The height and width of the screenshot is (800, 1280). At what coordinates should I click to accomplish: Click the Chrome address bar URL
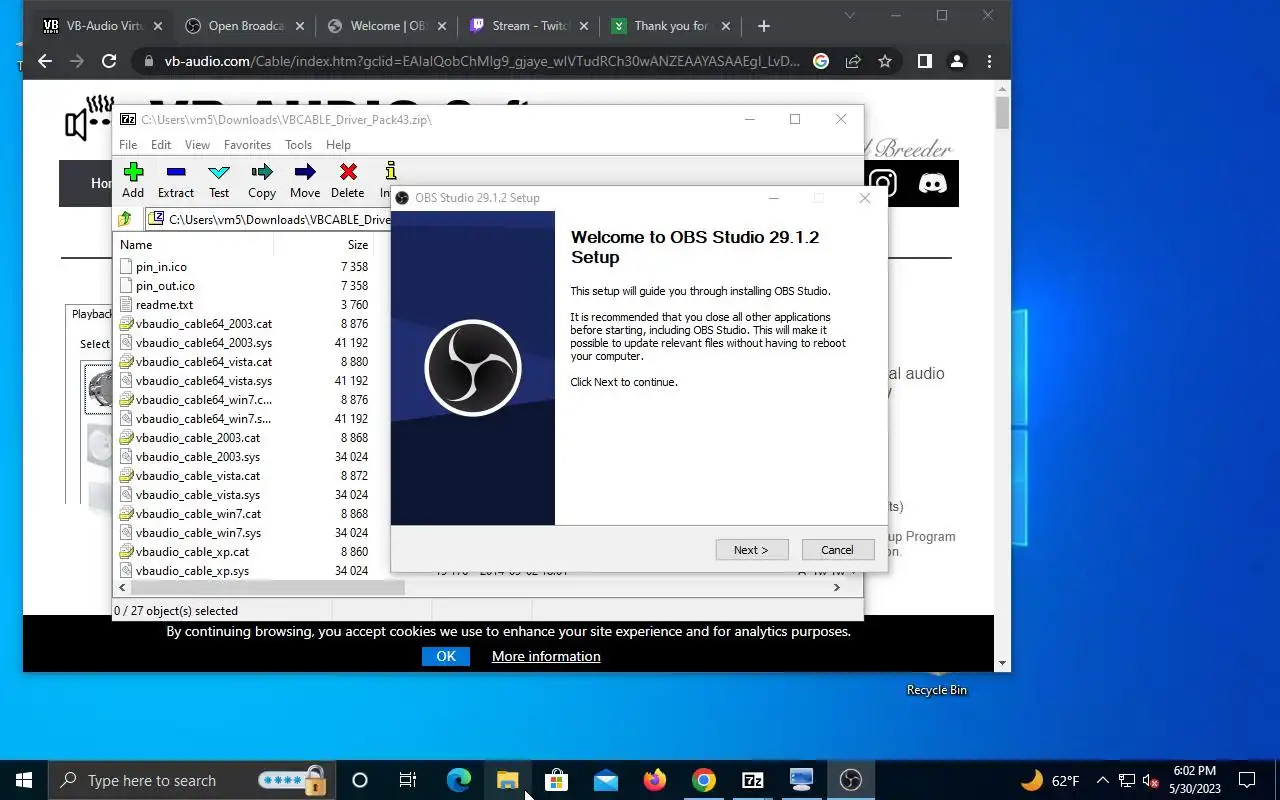click(x=482, y=61)
